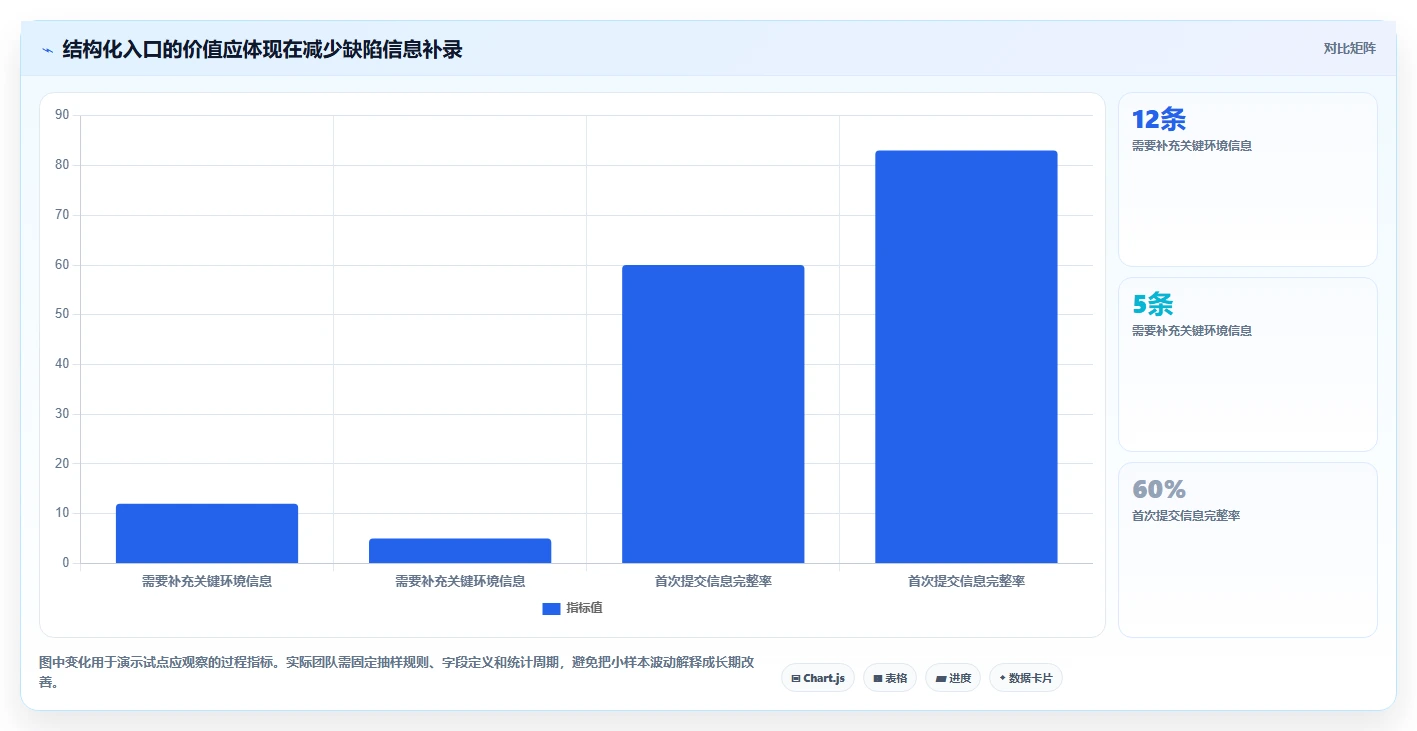
Task: Select the 12条 card value
Action: [1158, 119]
